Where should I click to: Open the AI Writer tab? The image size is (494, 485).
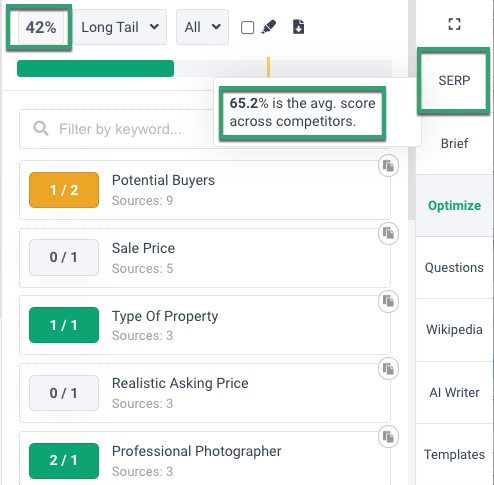pos(454,392)
